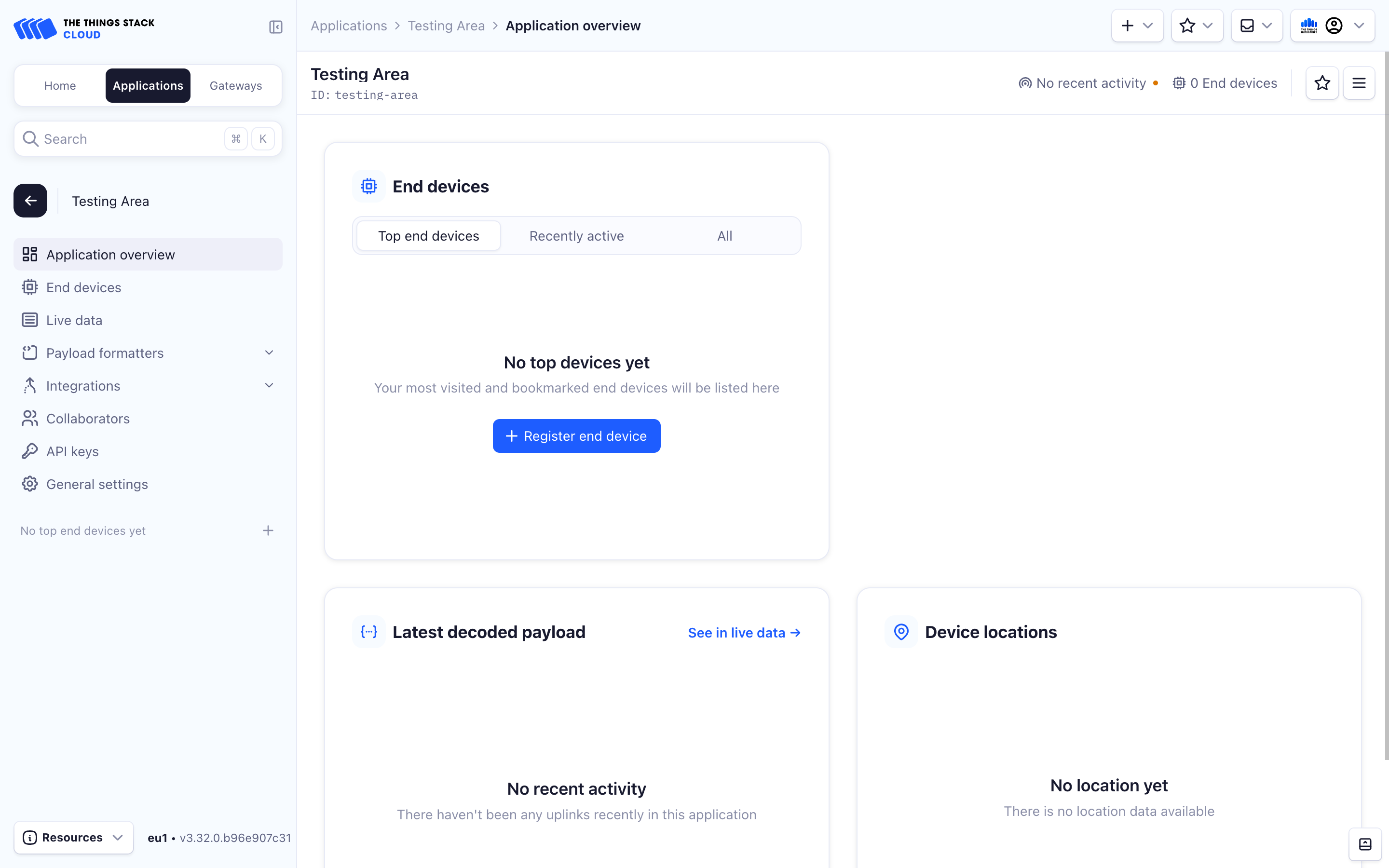Select End devices in the sidebar
1389x868 pixels.
(x=83, y=287)
